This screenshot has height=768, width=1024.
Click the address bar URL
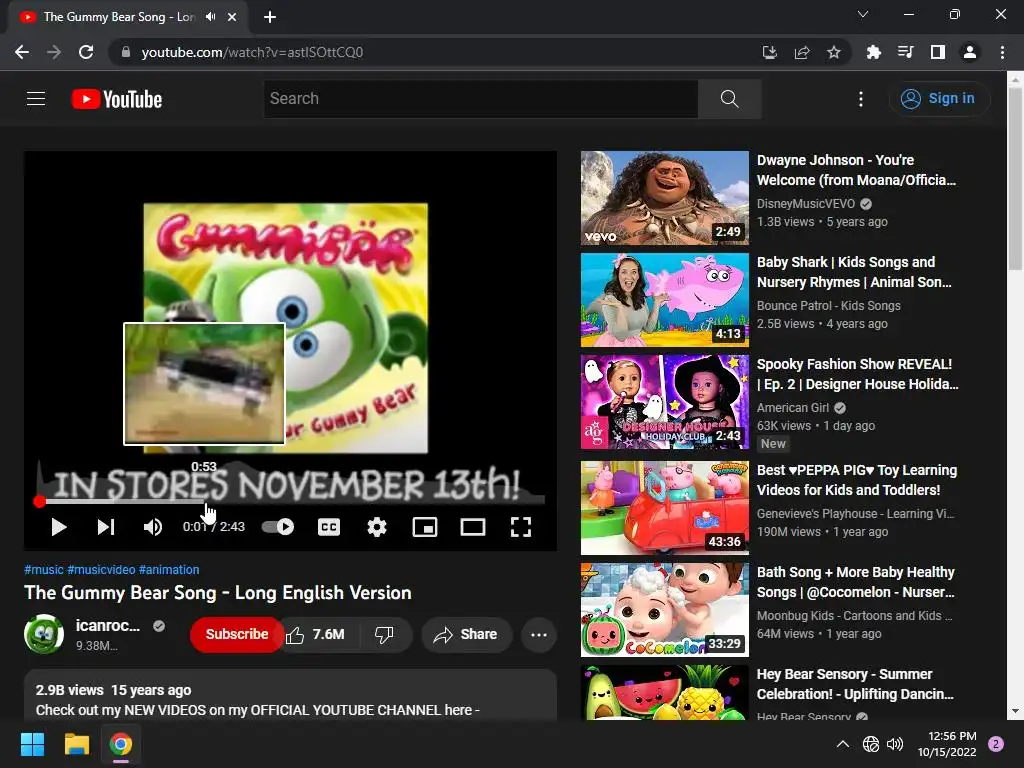tap(252, 52)
